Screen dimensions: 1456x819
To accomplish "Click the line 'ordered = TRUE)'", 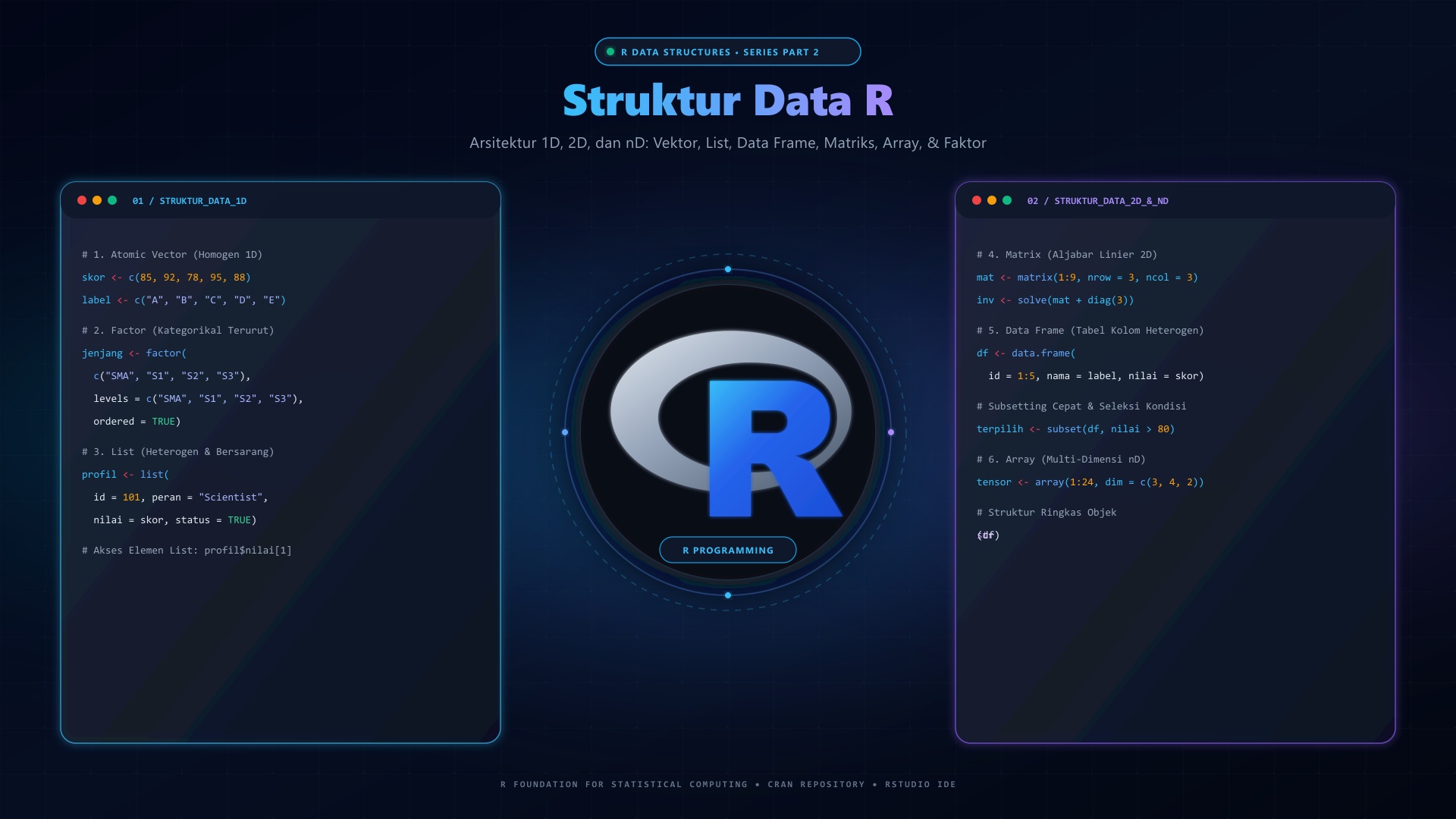I will pyautogui.click(x=137, y=422).
